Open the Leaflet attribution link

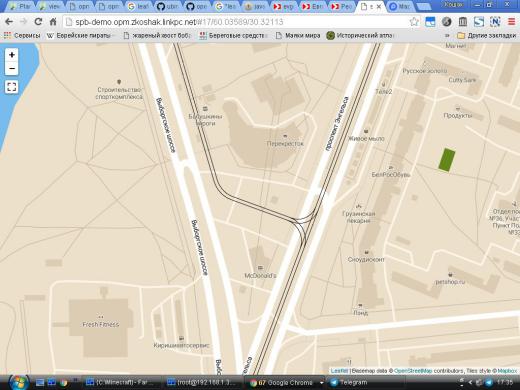(339, 371)
